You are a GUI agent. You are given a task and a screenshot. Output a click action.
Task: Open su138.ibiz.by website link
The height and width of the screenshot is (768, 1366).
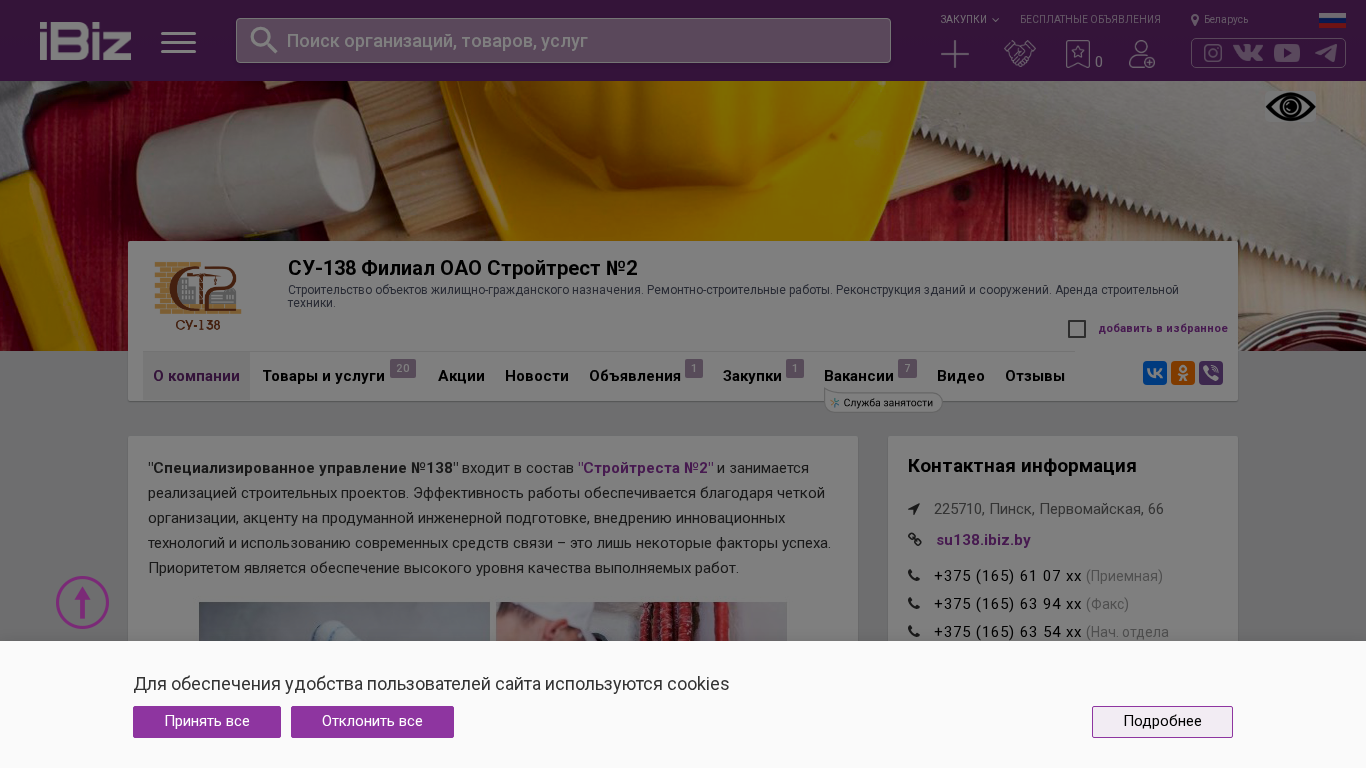(983, 540)
